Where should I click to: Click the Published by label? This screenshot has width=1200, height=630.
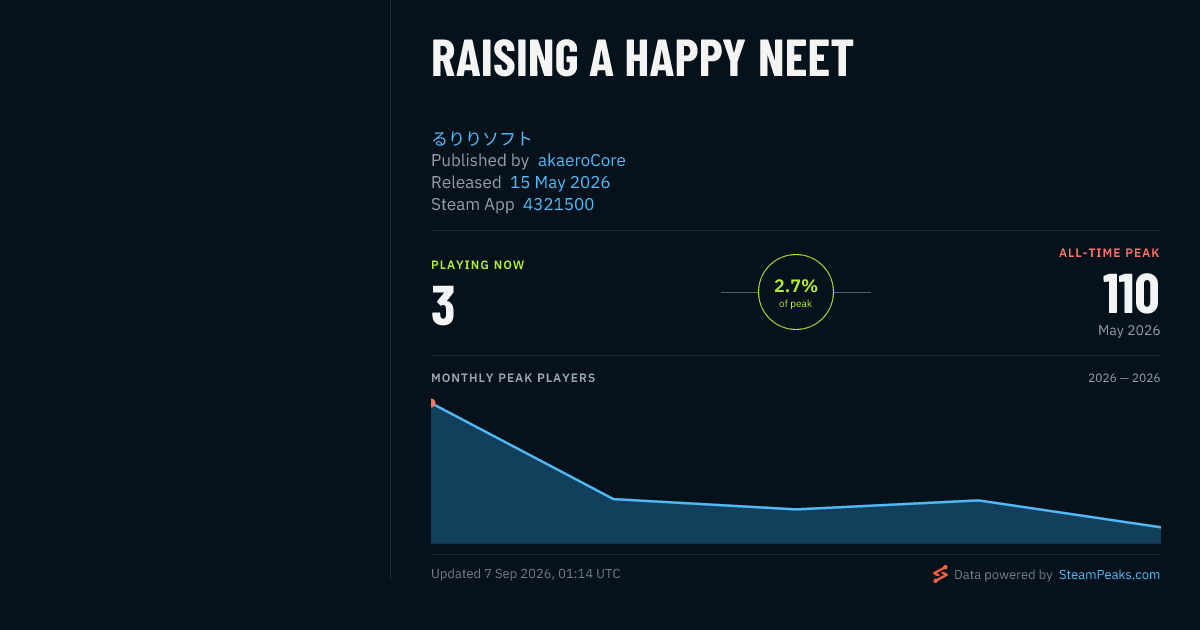click(480, 160)
